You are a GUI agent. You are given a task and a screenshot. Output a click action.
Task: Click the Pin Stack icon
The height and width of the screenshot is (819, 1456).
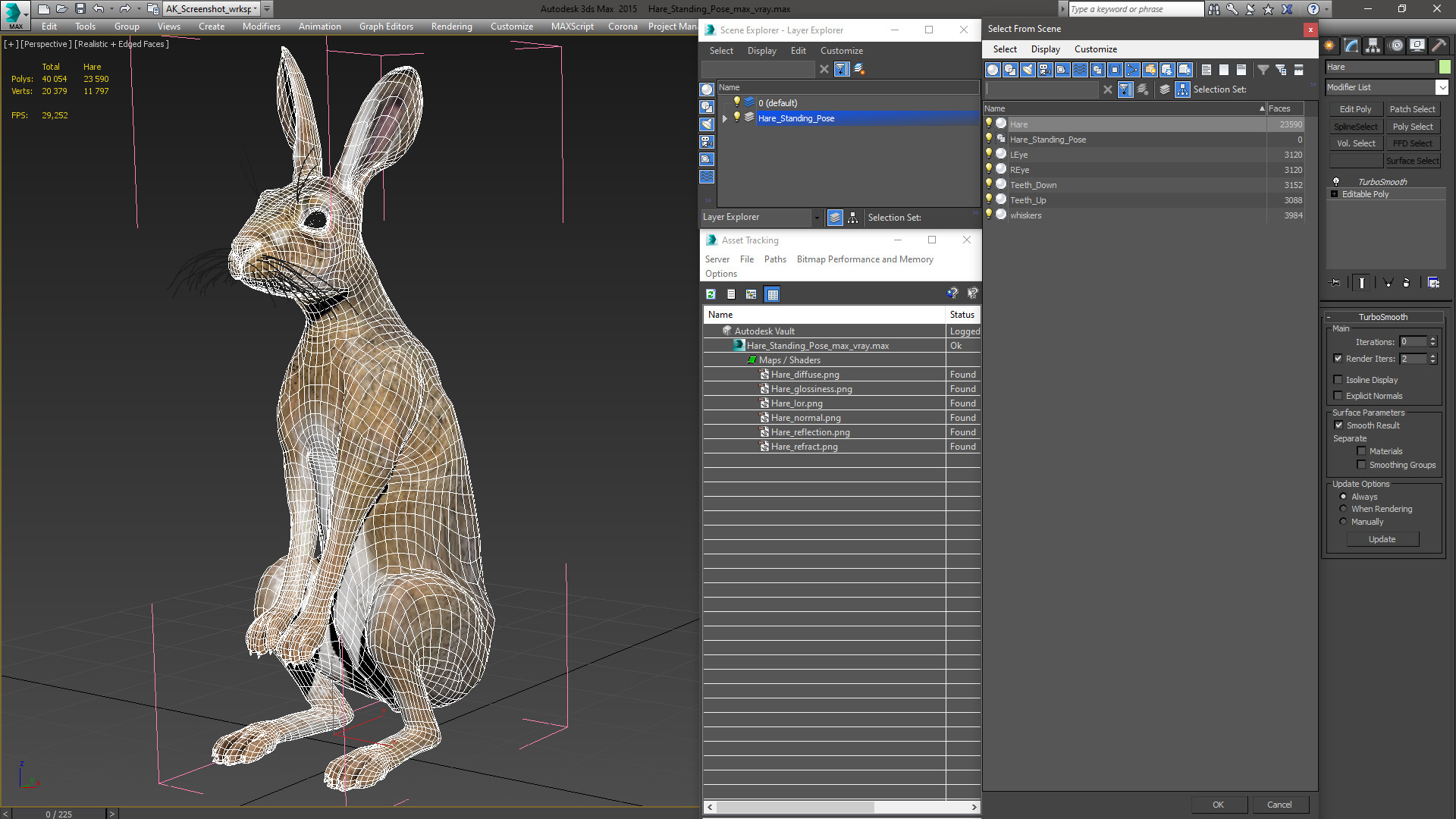(1335, 283)
